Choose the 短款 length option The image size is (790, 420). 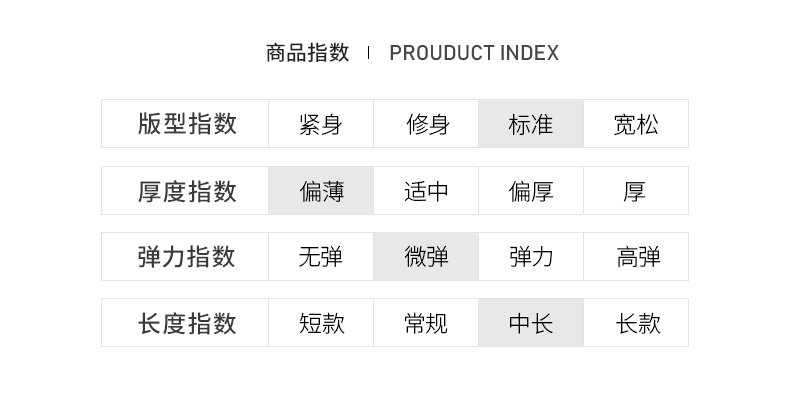click(x=320, y=323)
